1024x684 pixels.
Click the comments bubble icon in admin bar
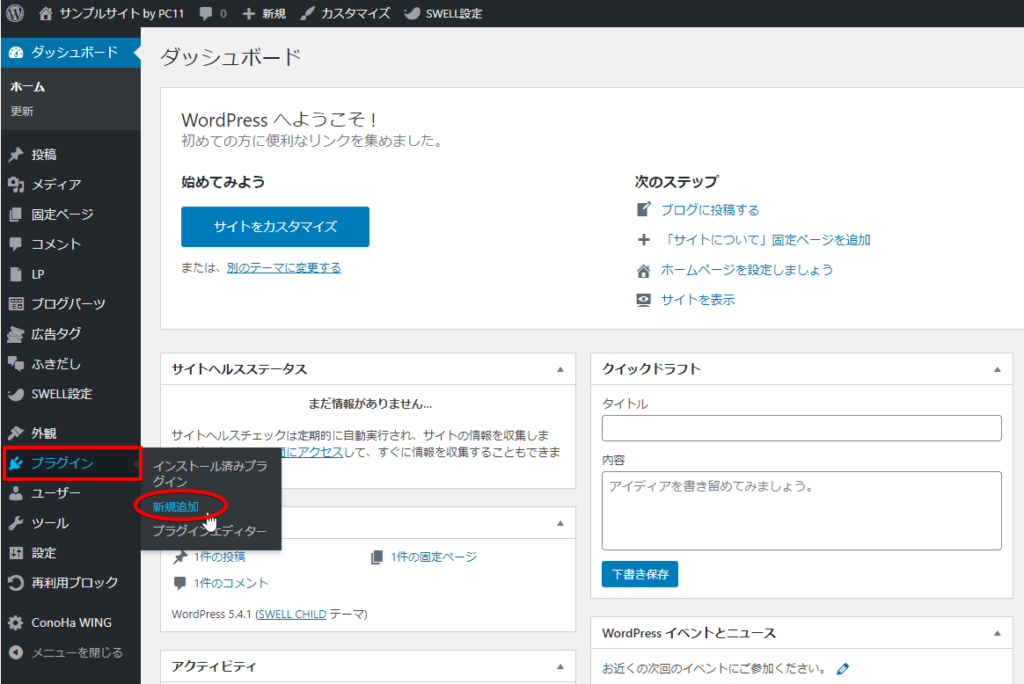(206, 14)
